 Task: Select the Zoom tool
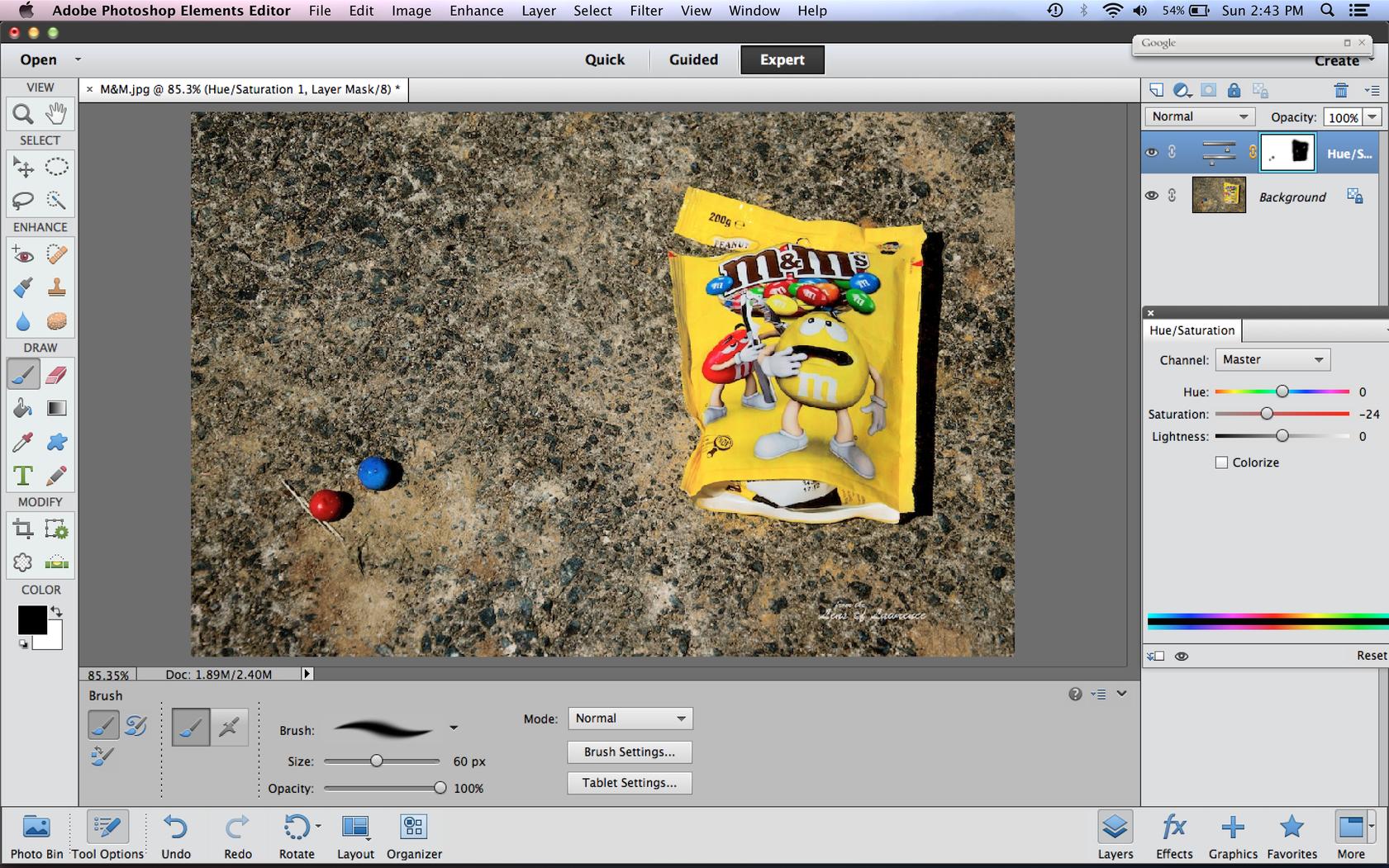point(23,113)
